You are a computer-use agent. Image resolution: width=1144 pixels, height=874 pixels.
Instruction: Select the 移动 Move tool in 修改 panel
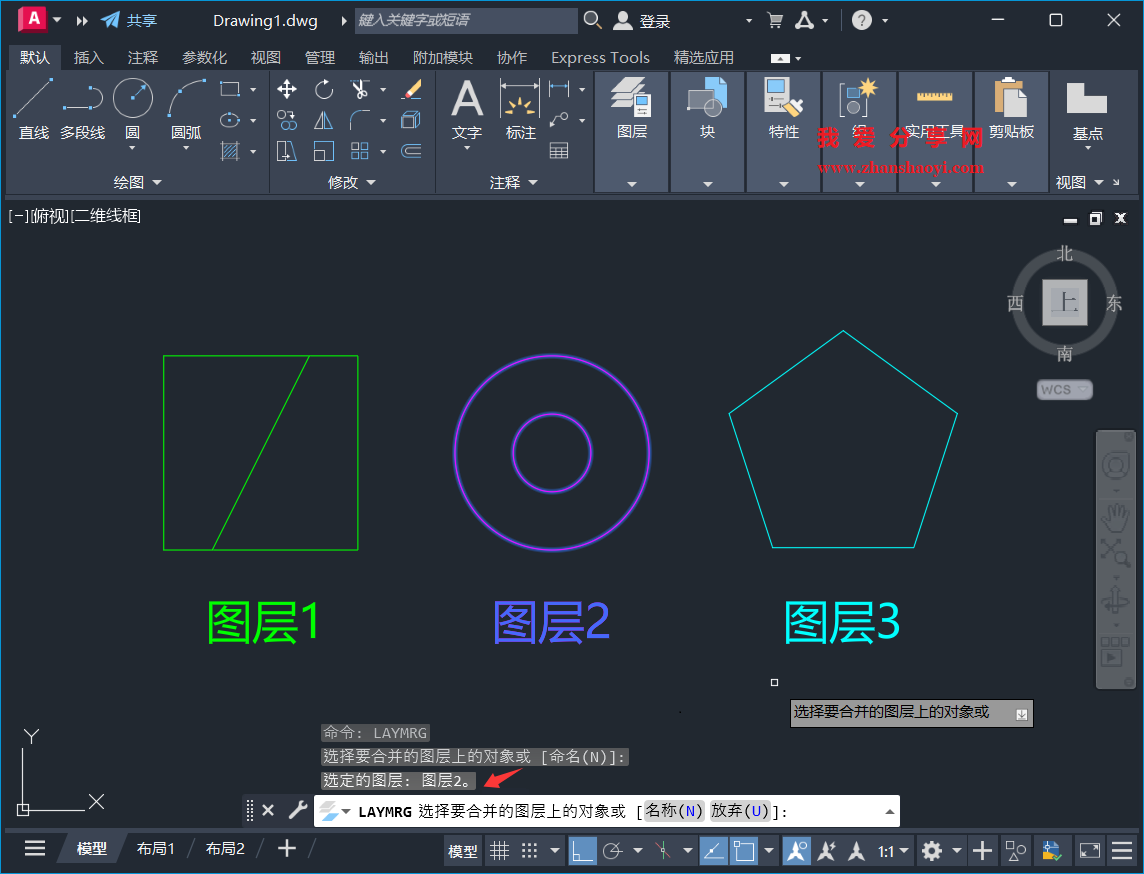286,90
